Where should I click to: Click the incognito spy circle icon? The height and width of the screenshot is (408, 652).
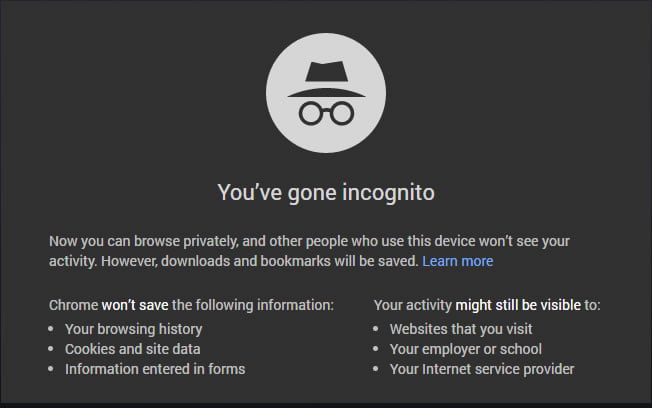[326, 93]
